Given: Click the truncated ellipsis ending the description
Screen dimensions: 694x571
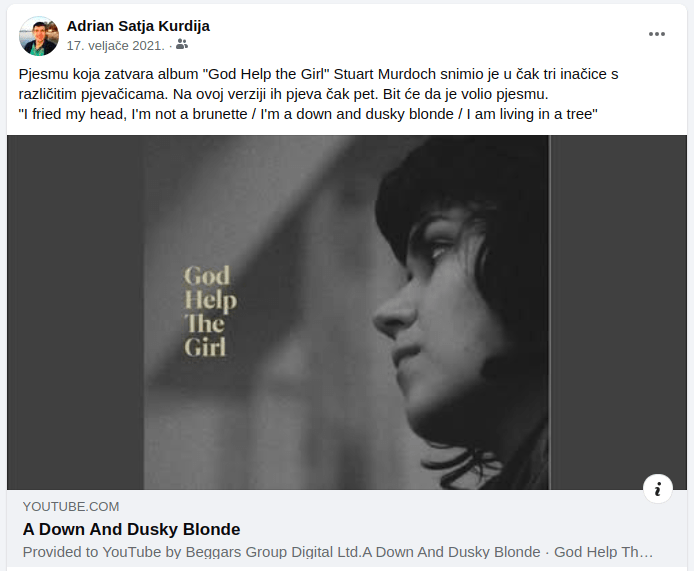Looking at the screenshot, I should [x=646, y=552].
